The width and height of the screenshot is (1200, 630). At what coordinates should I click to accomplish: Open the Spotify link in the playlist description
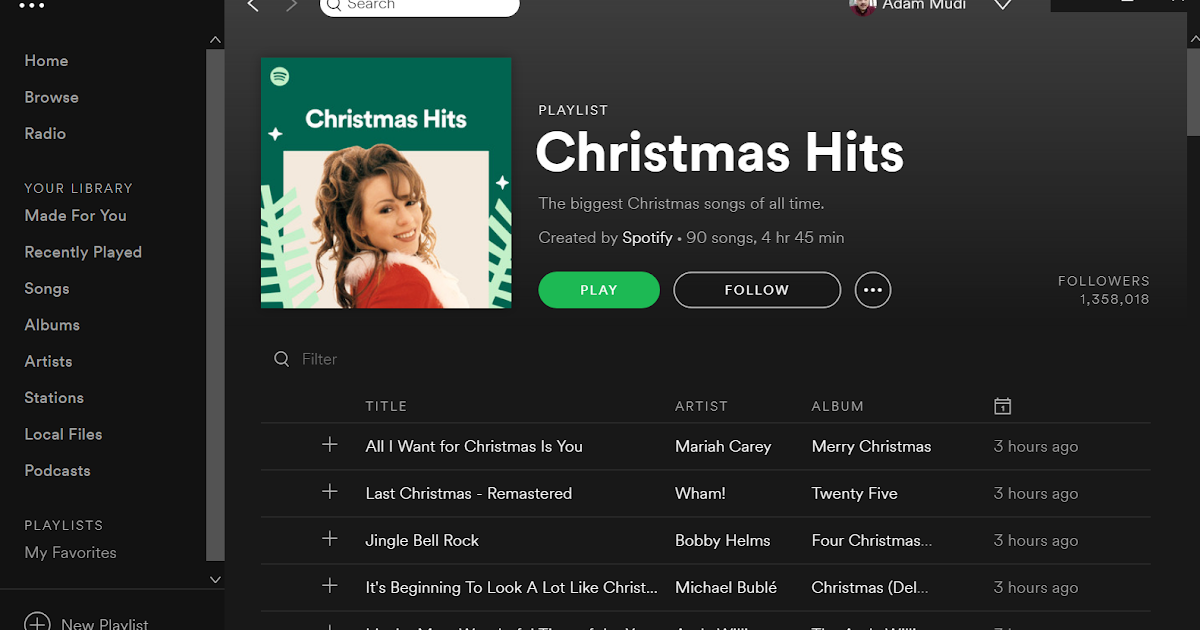coord(647,238)
